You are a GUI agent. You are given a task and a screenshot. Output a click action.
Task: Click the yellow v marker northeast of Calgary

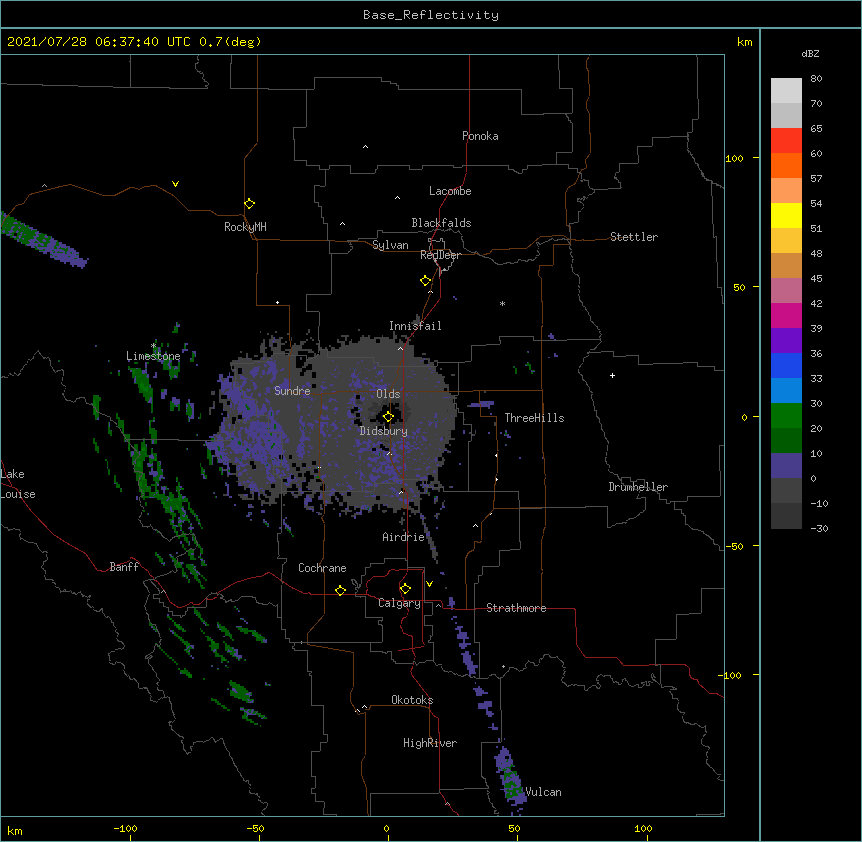(x=429, y=584)
